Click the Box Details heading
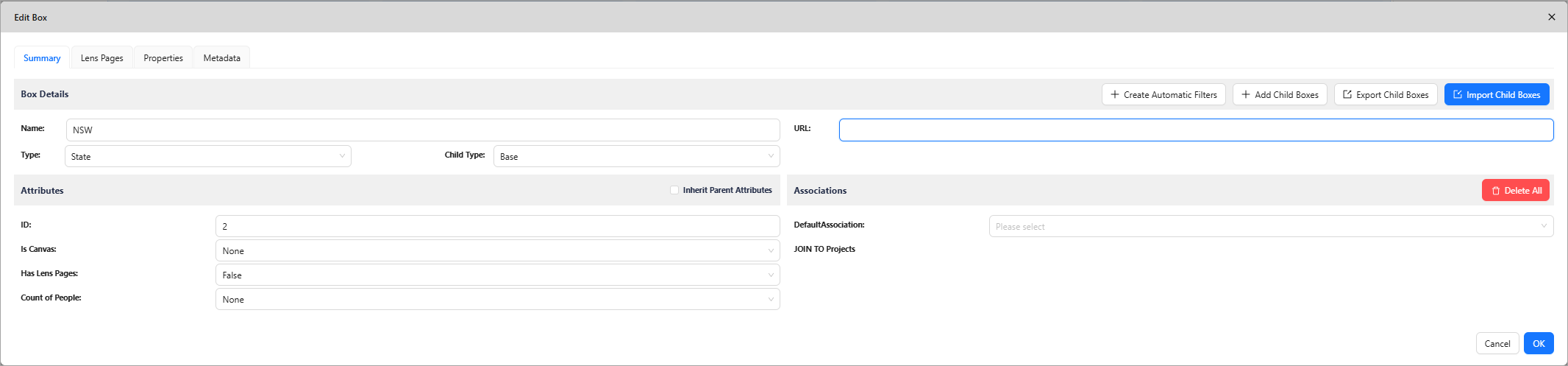 point(45,94)
